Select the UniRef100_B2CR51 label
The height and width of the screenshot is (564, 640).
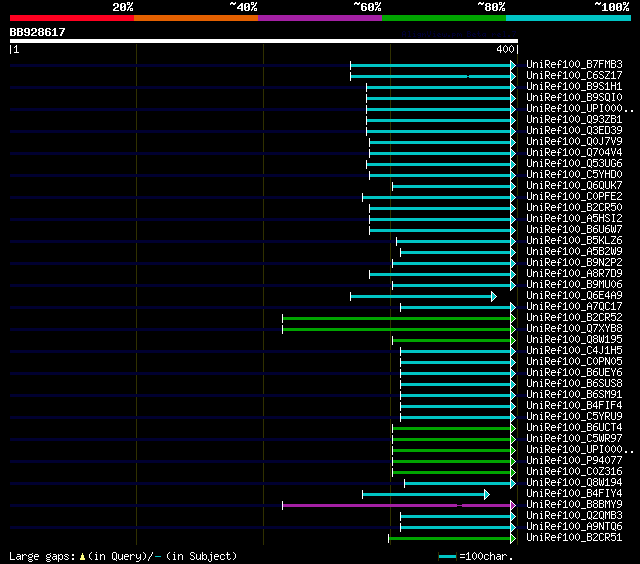pyautogui.click(x=574, y=538)
